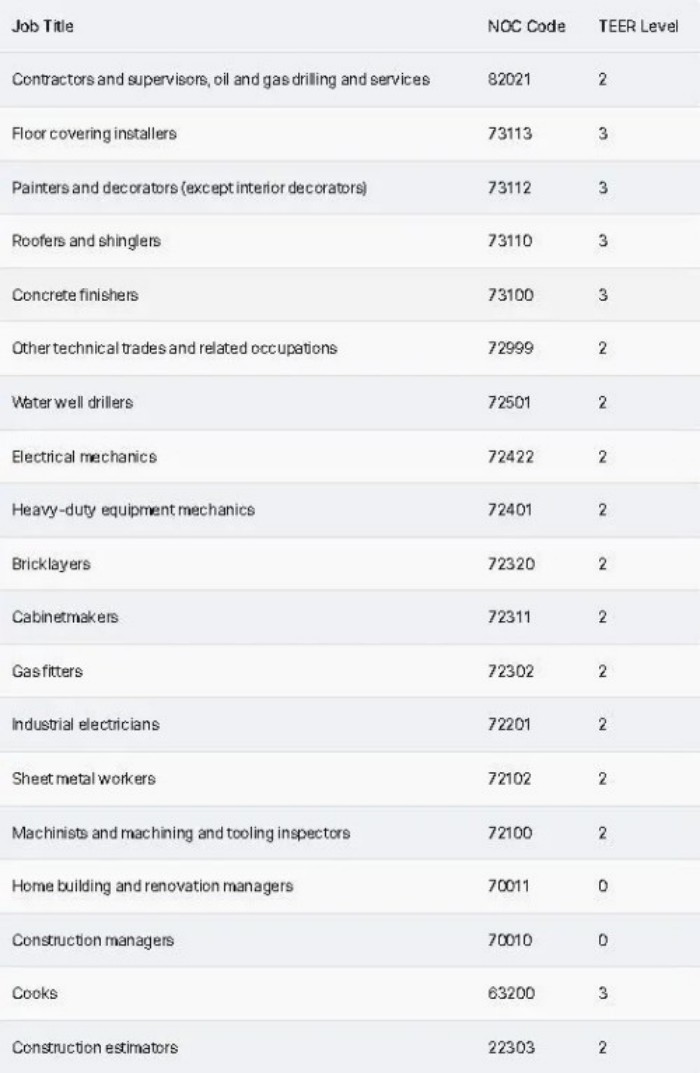Click the Concrete finishers job title
The image size is (700, 1073).
point(75,295)
